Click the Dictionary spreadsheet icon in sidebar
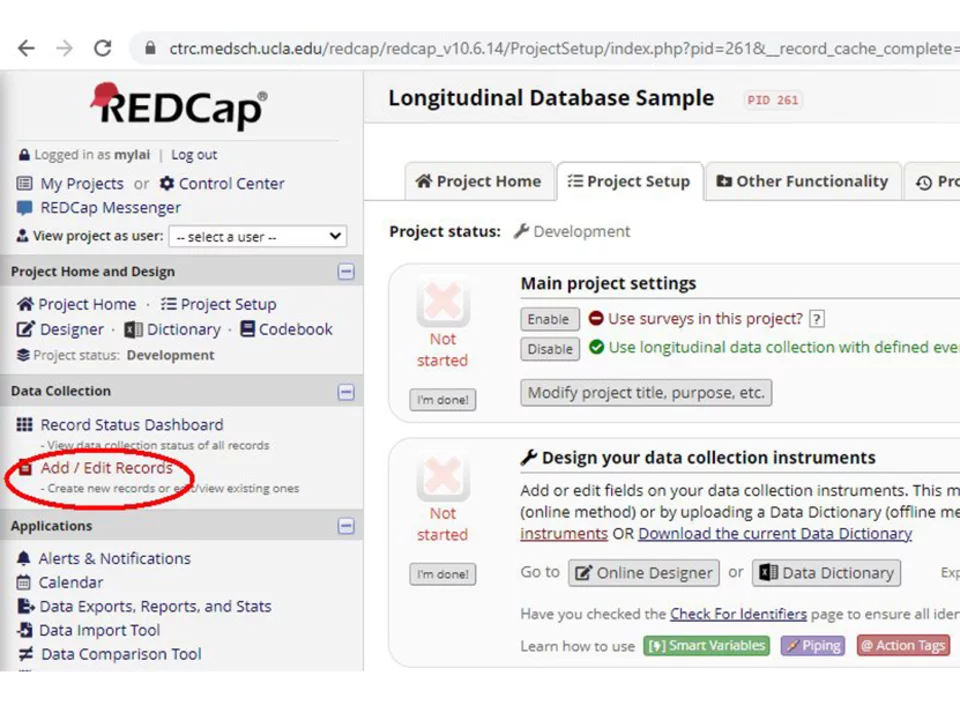960x720 pixels. [x=133, y=329]
